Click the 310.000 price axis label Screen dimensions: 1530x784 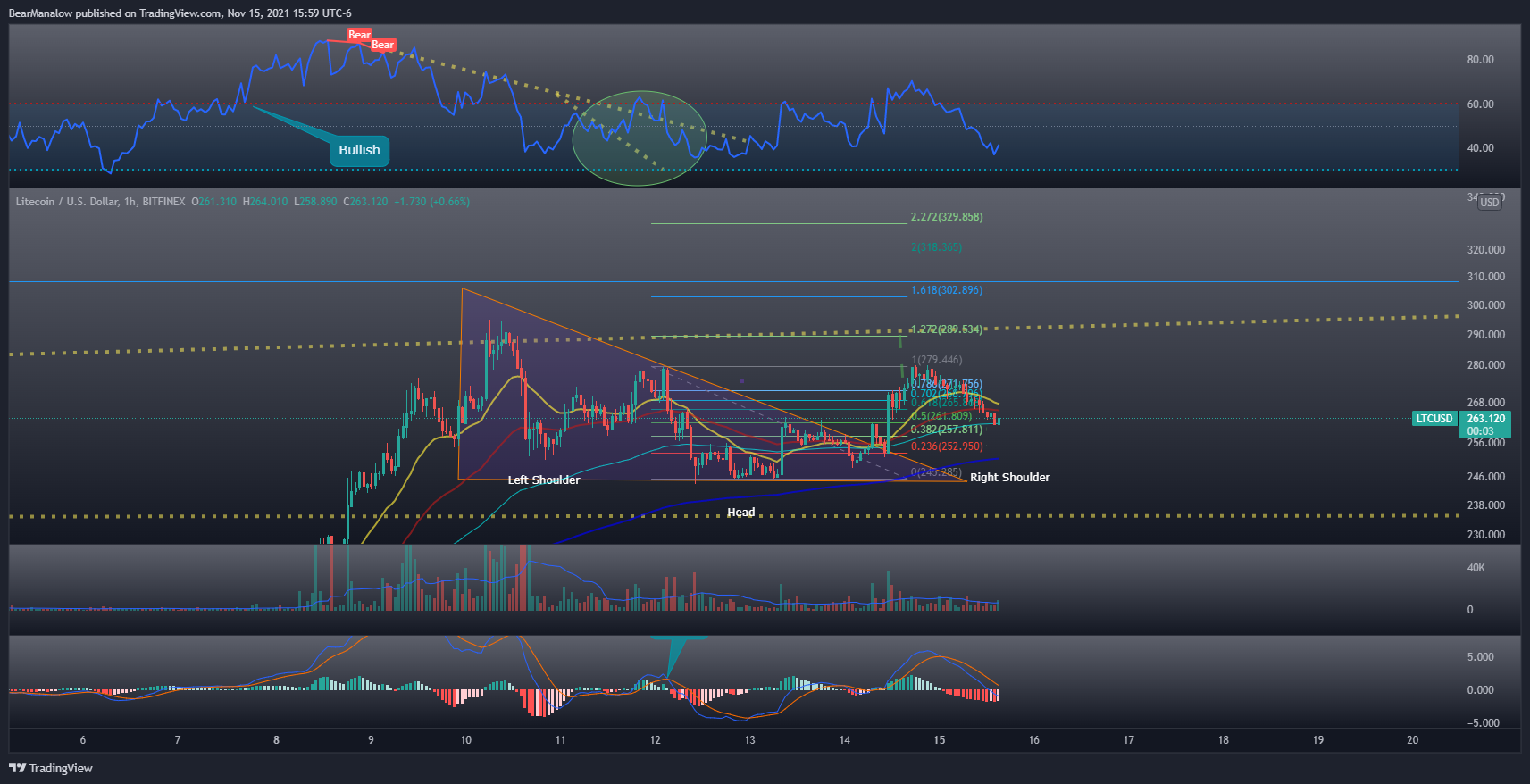pos(1485,277)
